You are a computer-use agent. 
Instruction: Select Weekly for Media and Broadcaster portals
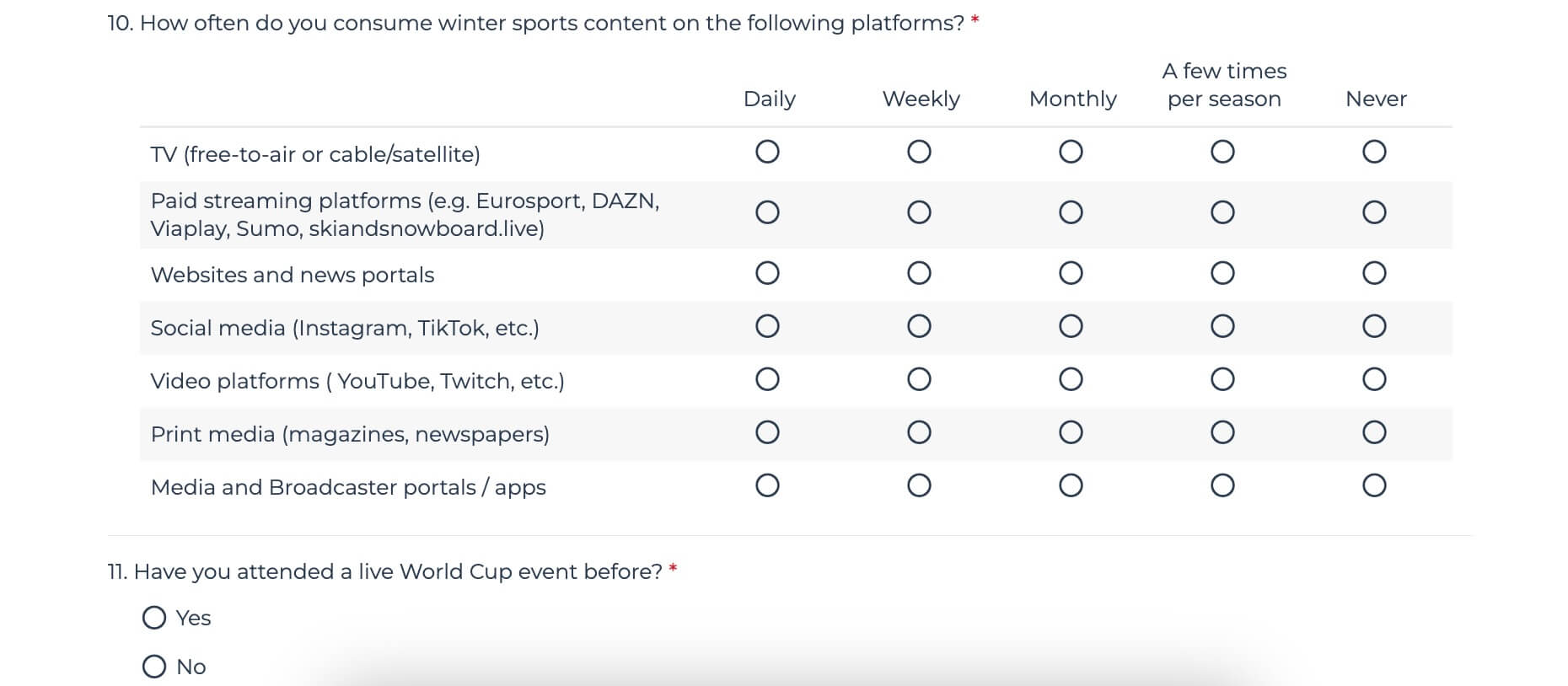click(x=919, y=485)
